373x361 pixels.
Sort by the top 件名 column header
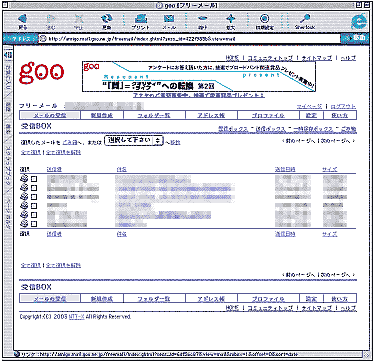click(x=121, y=169)
